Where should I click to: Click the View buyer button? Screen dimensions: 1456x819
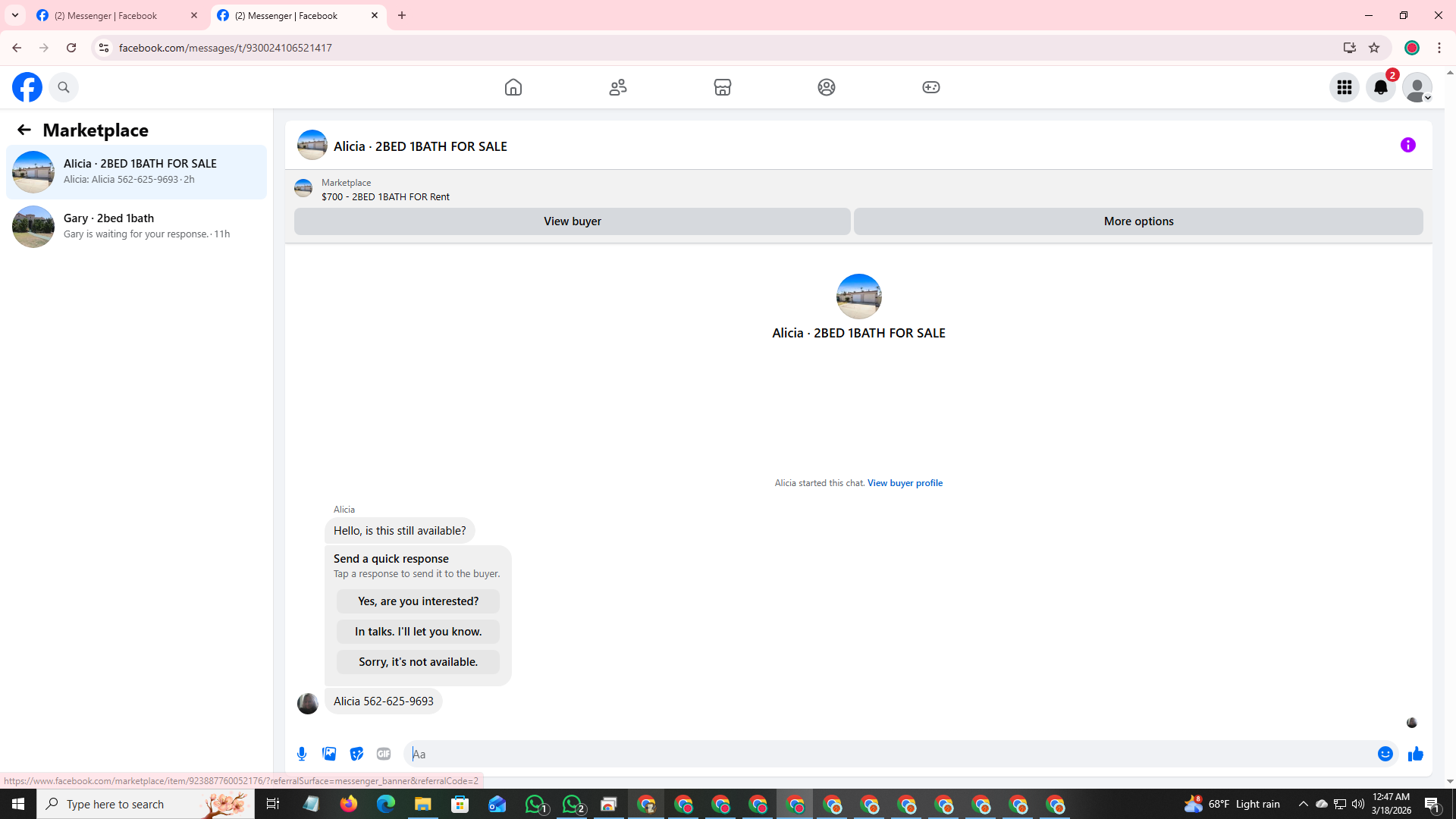[x=573, y=221]
